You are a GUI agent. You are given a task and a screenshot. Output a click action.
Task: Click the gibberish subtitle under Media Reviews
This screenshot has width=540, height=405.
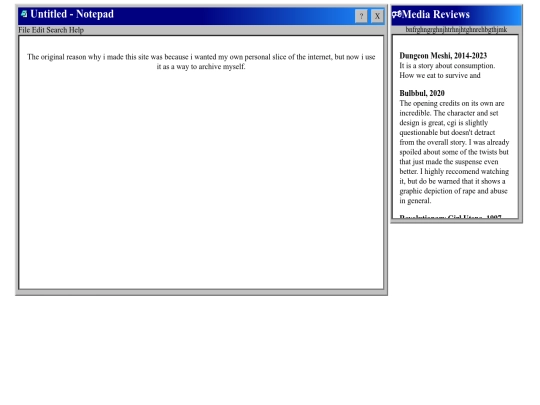[456, 30]
